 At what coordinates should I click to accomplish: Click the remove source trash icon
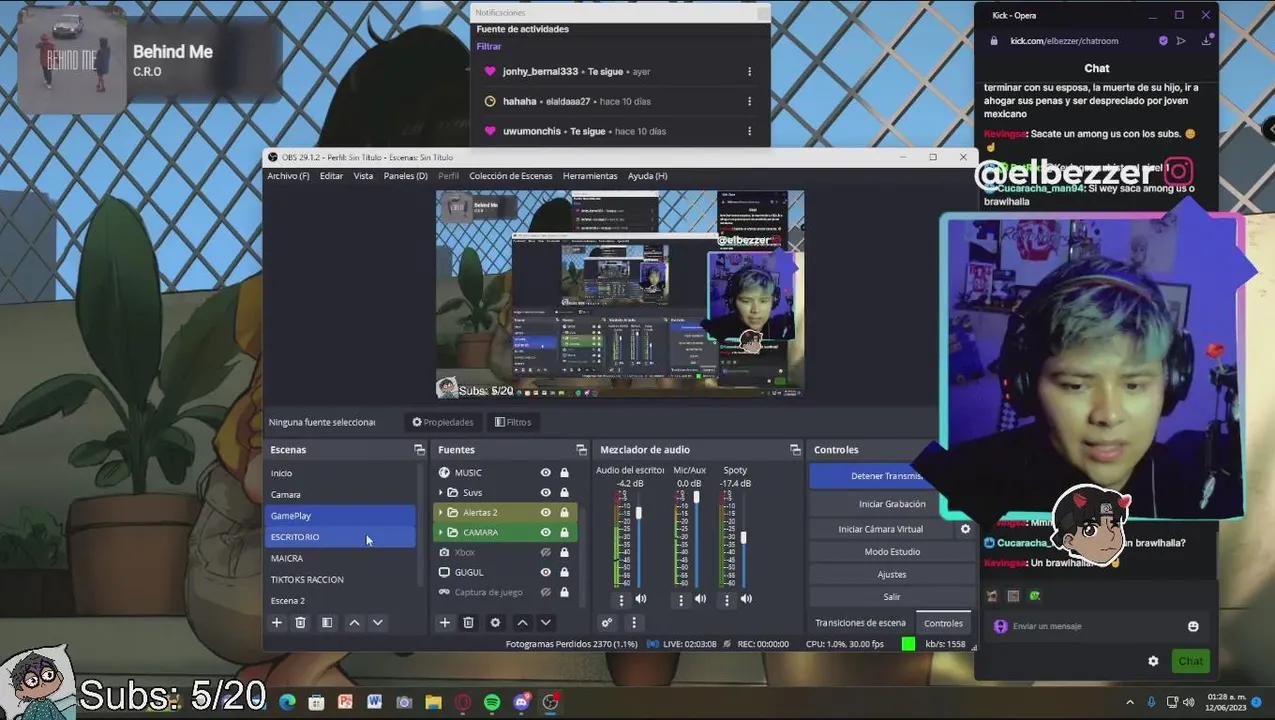(468, 623)
